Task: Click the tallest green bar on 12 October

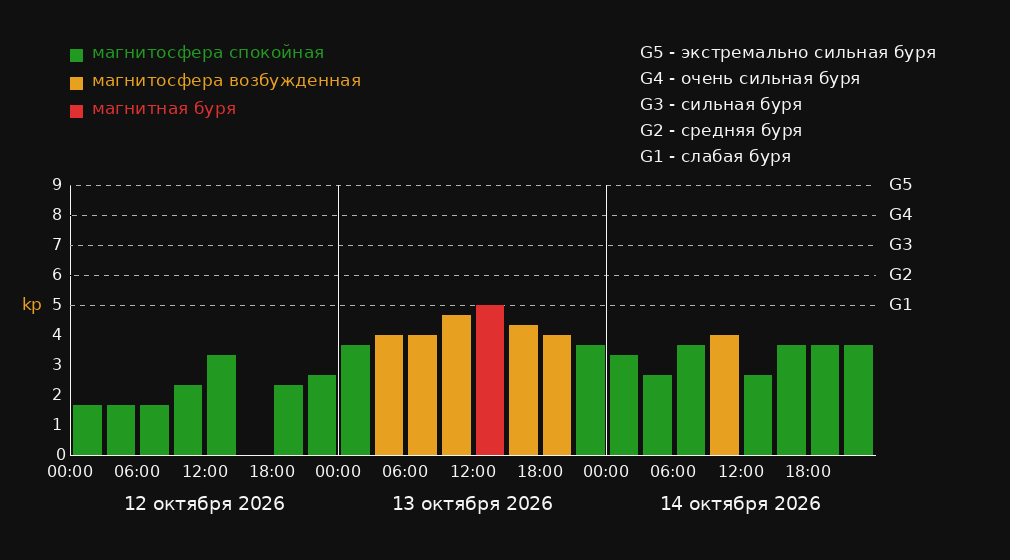Action: click(x=222, y=405)
